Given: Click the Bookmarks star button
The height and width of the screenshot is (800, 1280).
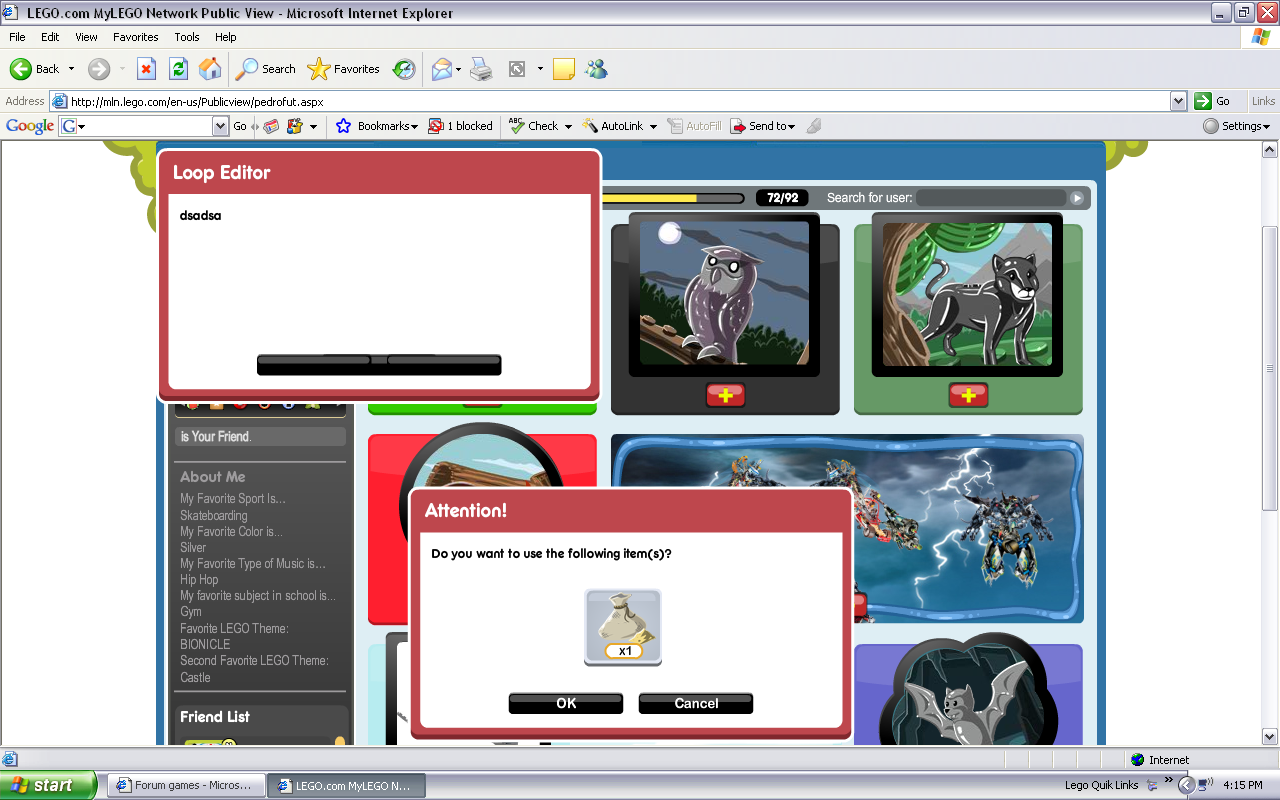Looking at the screenshot, I should pos(376,126).
